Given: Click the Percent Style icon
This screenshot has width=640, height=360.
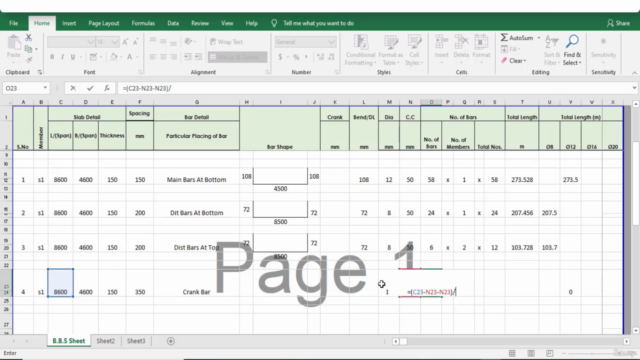Looking at the screenshot, I should (x=296, y=57).
